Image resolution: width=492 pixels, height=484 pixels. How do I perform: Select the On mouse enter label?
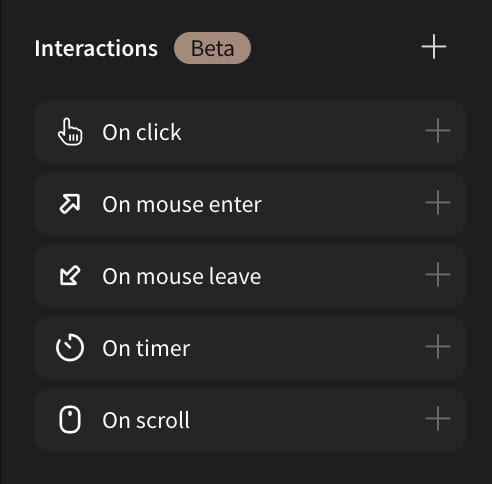point(182,204)
